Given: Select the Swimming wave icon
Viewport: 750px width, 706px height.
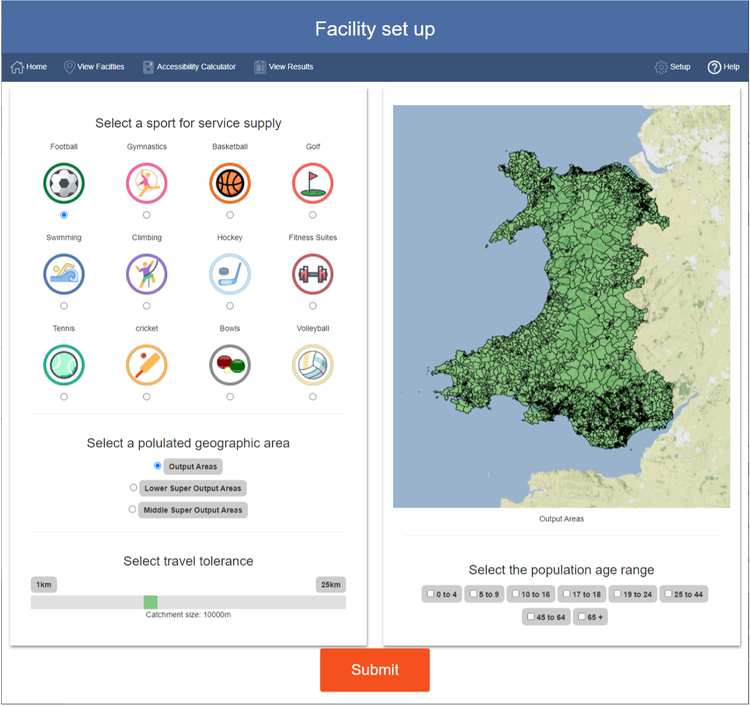Looking at the screenshot, I should (x=64, y=274).
